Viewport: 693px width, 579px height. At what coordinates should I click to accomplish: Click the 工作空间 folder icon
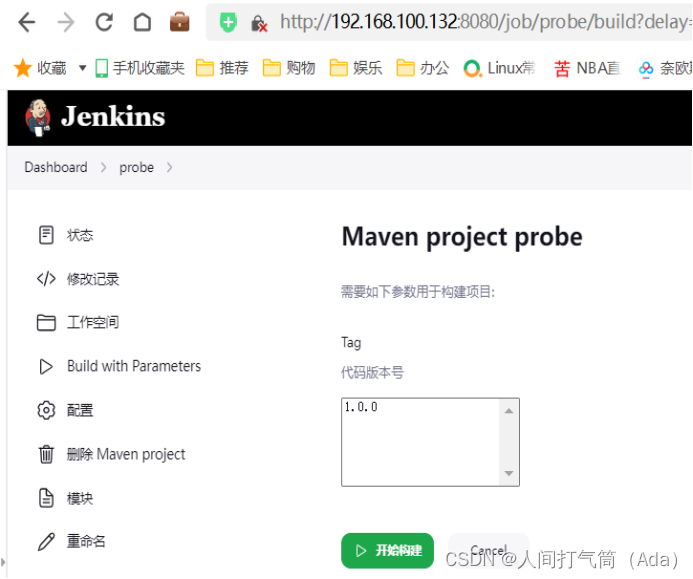click(x=46, y=322)
